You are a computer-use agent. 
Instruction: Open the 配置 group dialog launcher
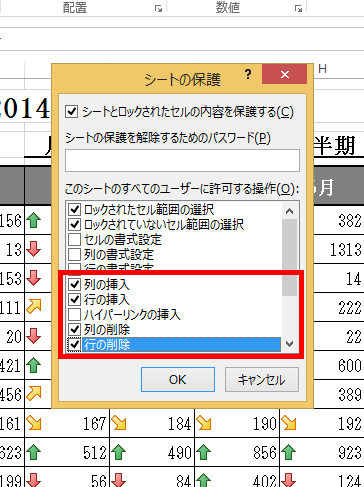(x=159, y=9)
